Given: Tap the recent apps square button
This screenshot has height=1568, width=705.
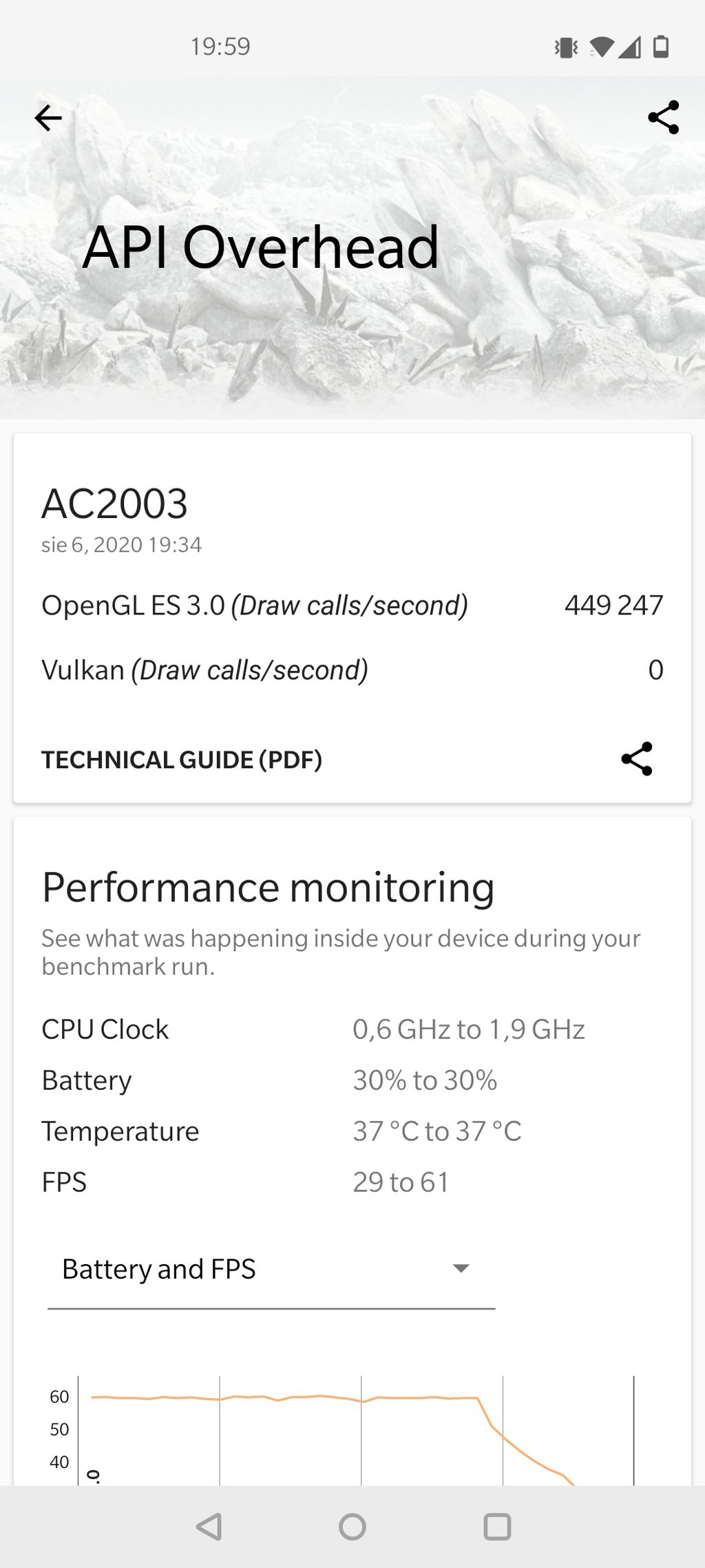Looking at the screenshot, I should pos(497,1527).
